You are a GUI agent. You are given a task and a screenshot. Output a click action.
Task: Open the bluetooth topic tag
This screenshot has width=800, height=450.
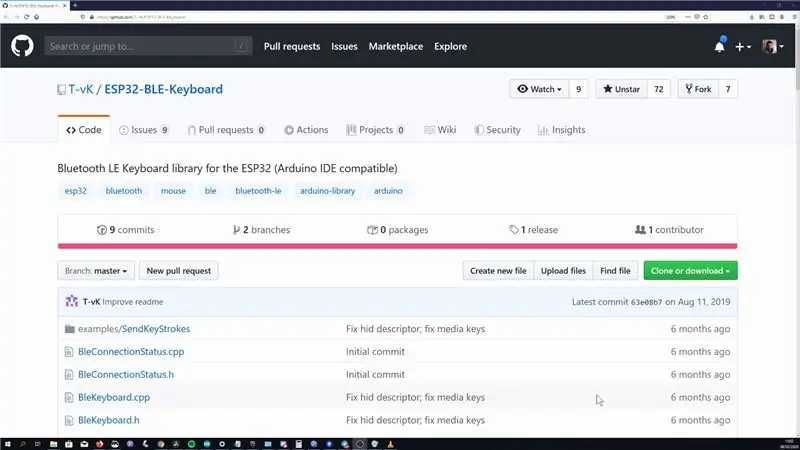[x=124, y=191]
